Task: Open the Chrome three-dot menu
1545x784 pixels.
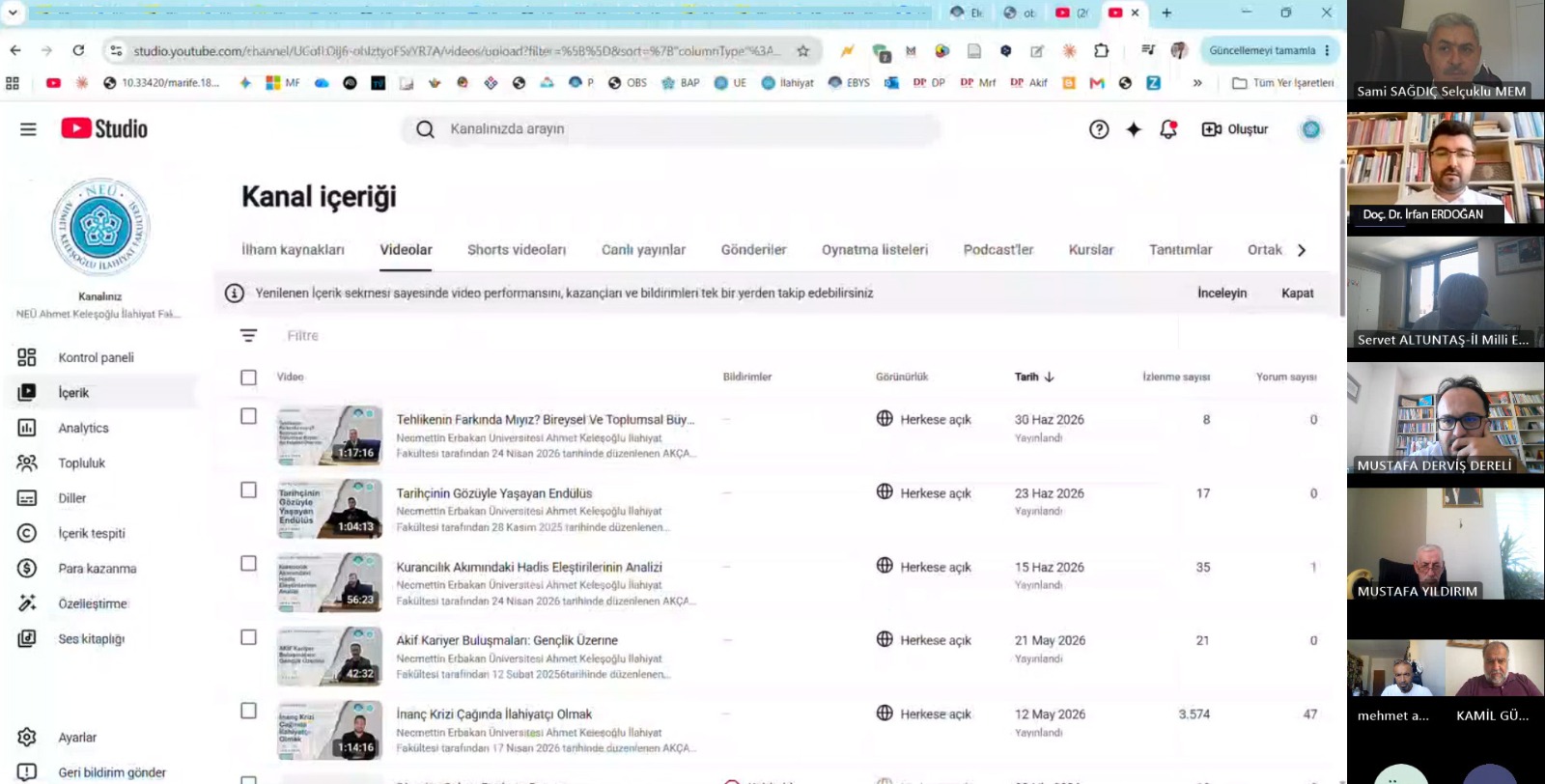Action: [x=1328, y=50]
